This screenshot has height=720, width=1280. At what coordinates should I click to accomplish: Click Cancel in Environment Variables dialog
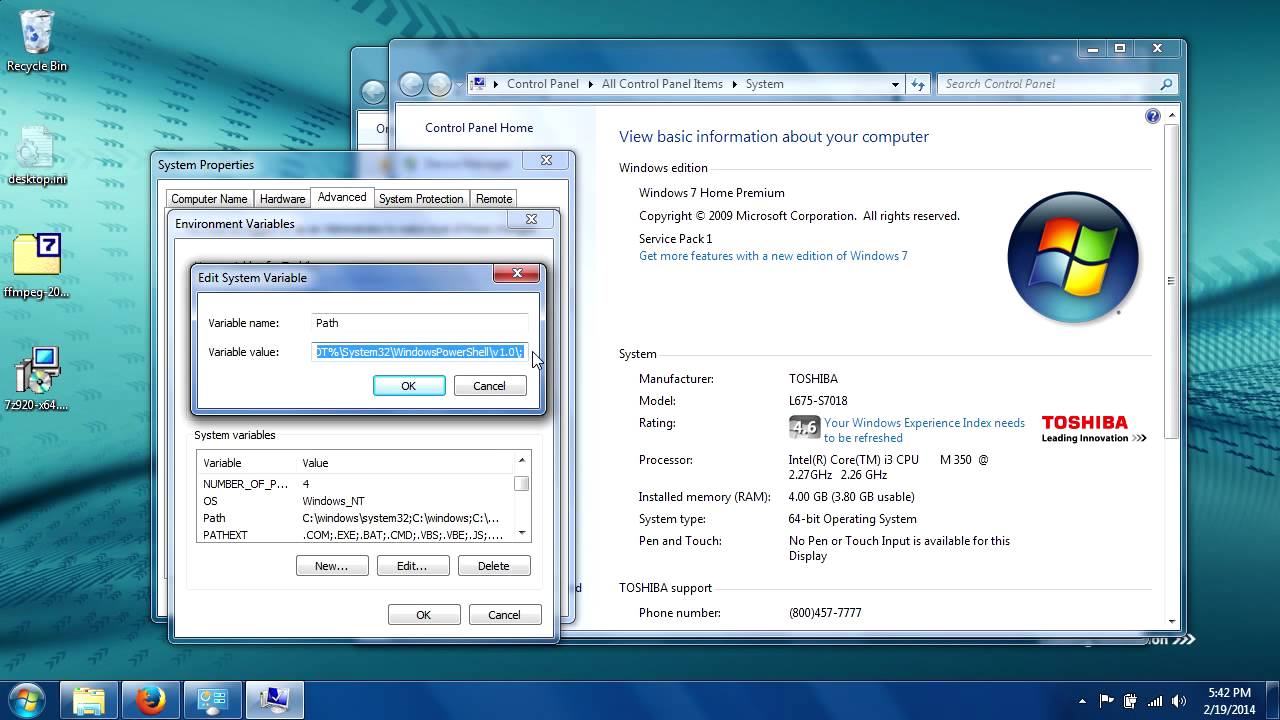(505, 615)
